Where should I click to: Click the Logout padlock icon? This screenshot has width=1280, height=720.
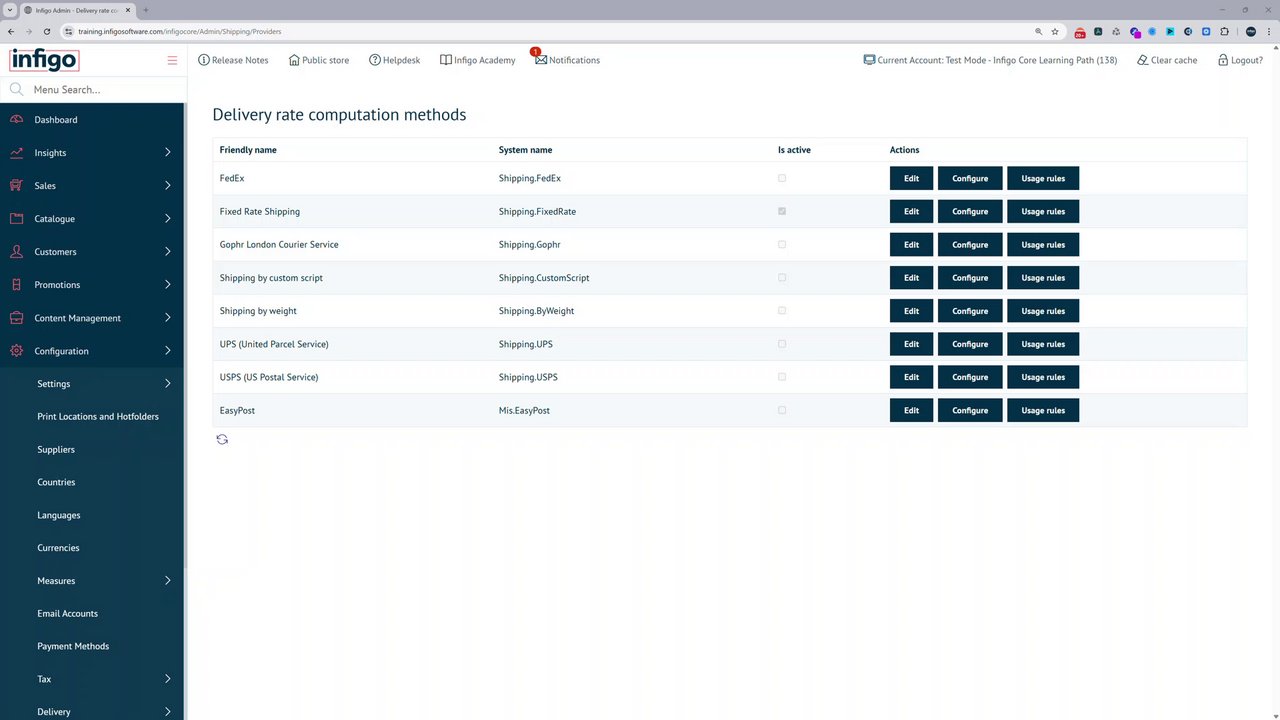pos(1222,60)
